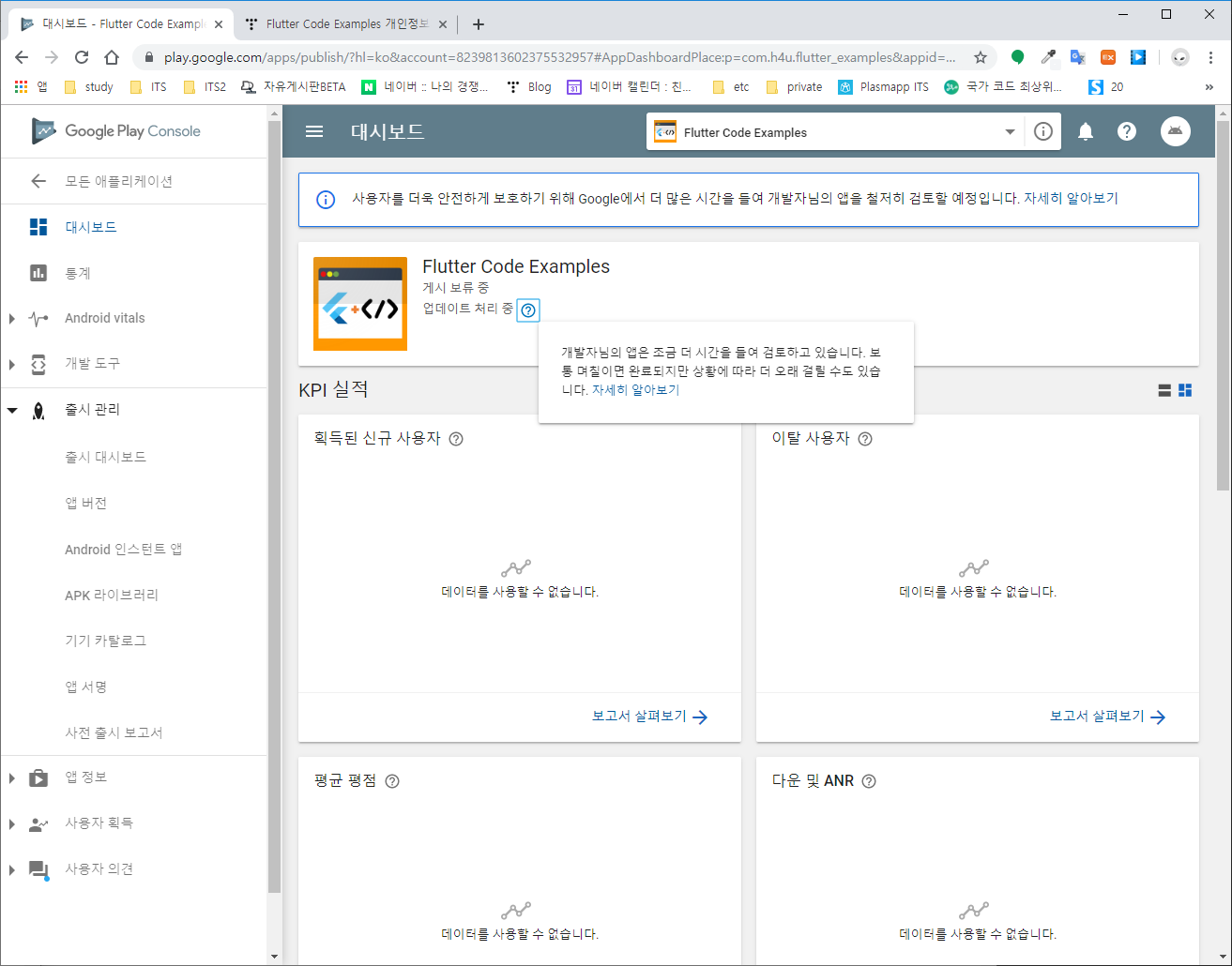
Task: Open the help question mark in header
Action: pyautogui.click(x=1127, y=131)
